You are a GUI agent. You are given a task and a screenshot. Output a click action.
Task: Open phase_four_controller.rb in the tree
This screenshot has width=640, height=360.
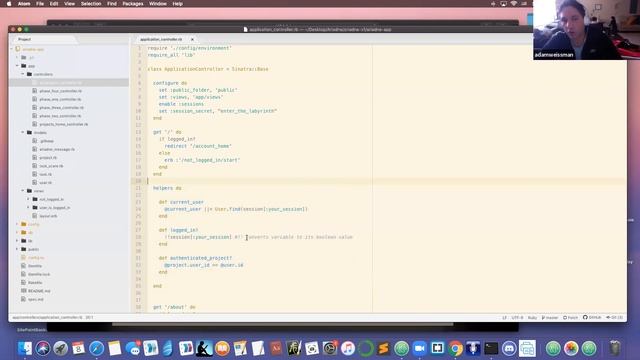[60, 91]
